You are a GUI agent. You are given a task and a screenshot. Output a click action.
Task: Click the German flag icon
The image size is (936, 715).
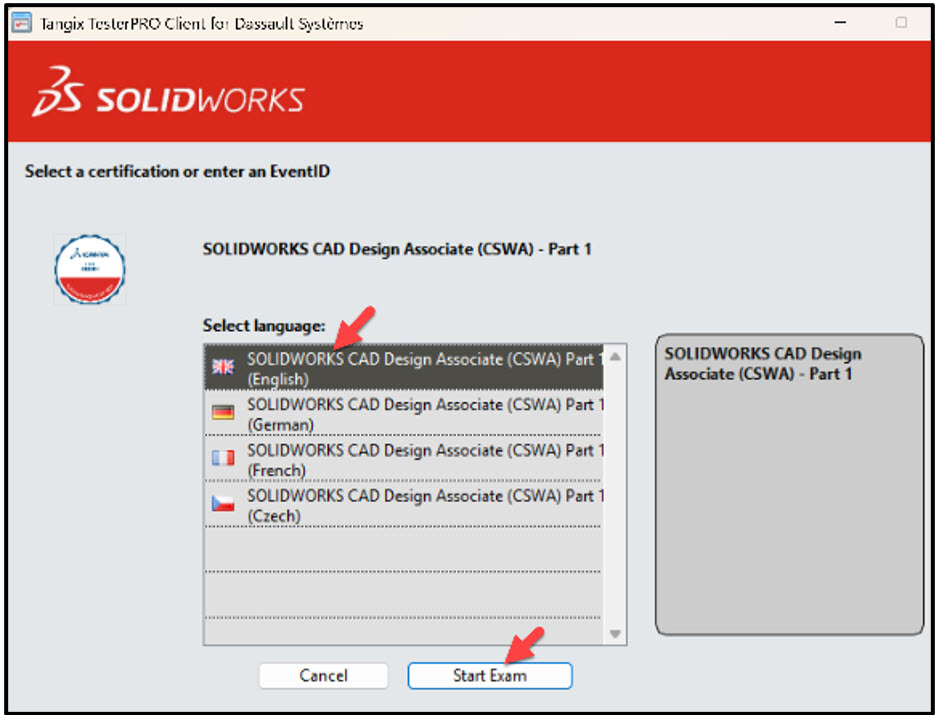click(223, 414)
